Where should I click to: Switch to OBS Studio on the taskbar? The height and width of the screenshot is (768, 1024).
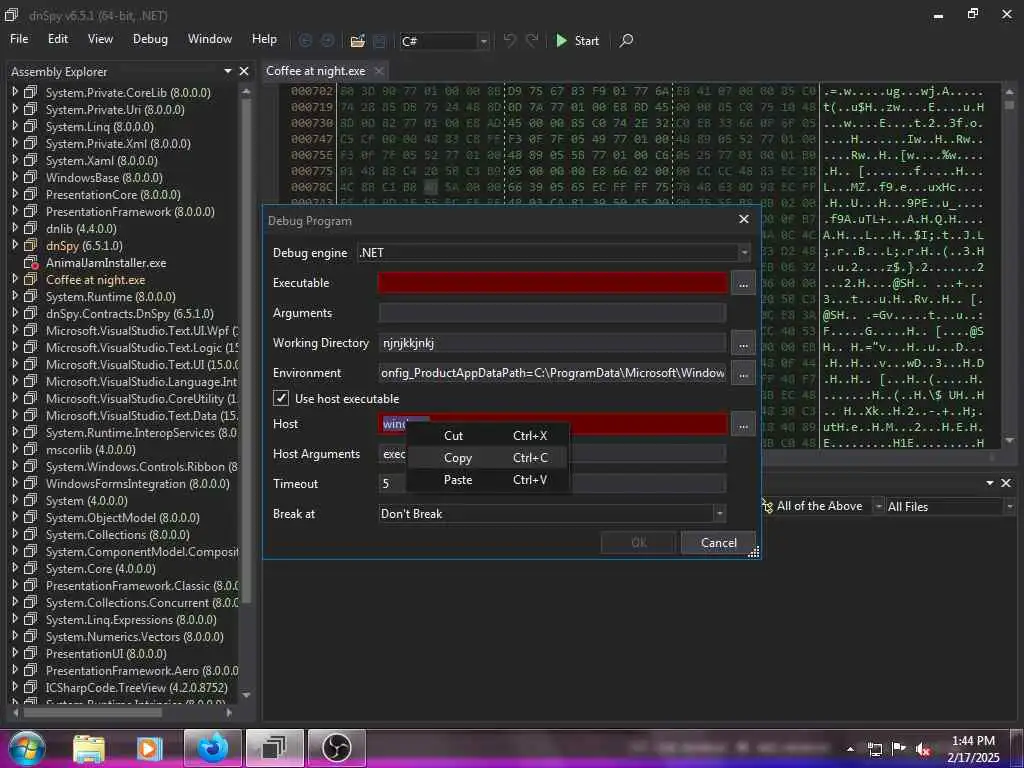pyautogui.click(x=337, y=748)
